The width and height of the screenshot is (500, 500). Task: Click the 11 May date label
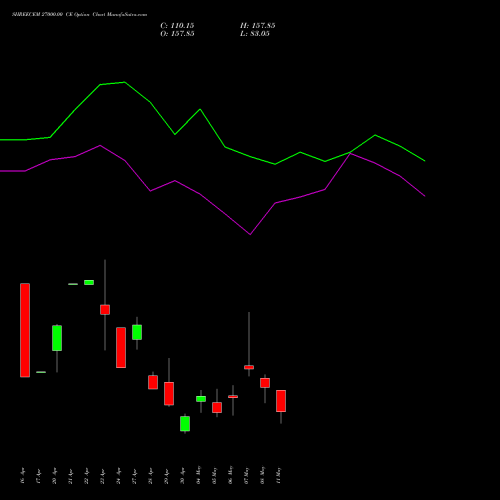279,475
